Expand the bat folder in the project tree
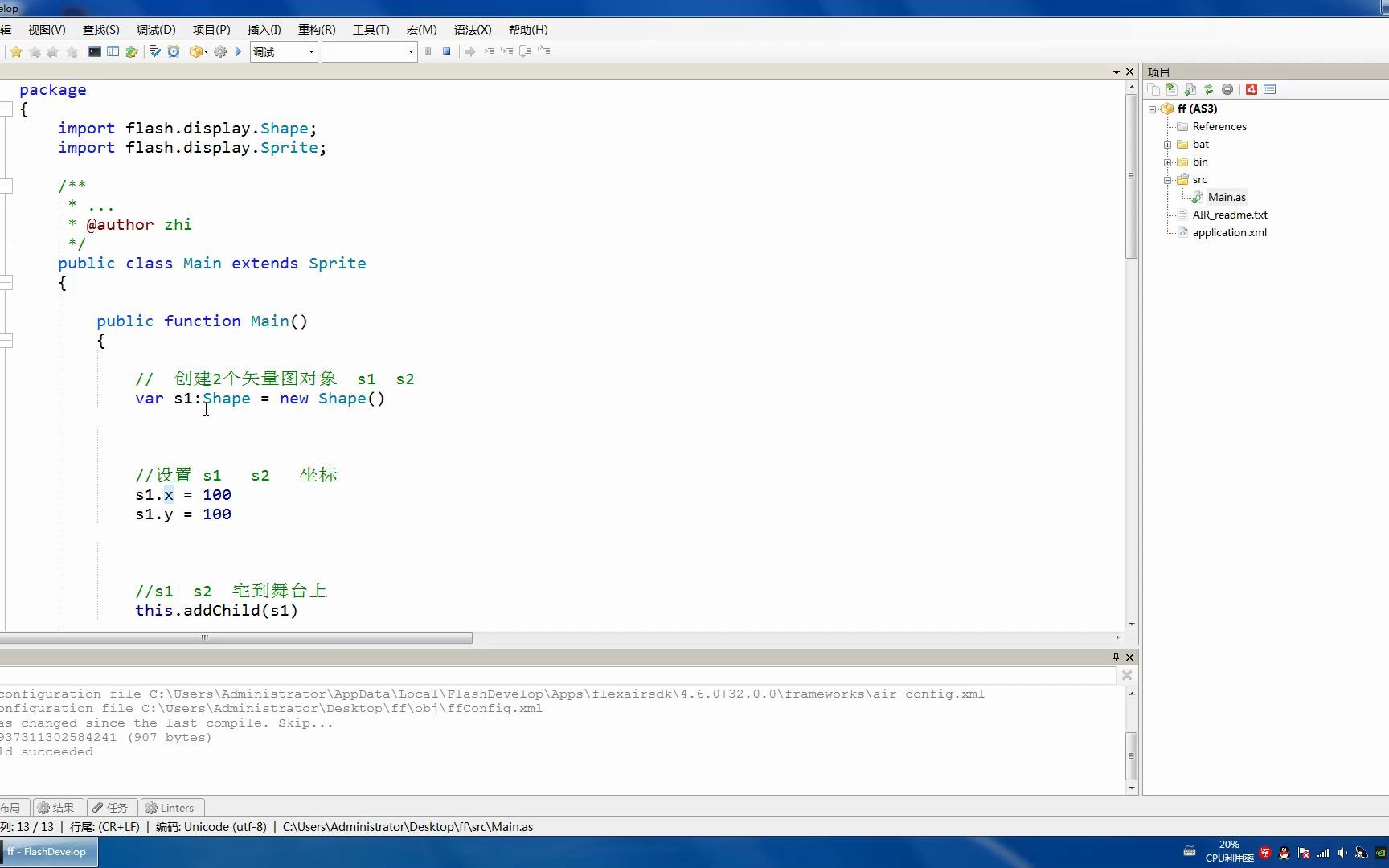The image size is (1389, 868). point(1169,145)
